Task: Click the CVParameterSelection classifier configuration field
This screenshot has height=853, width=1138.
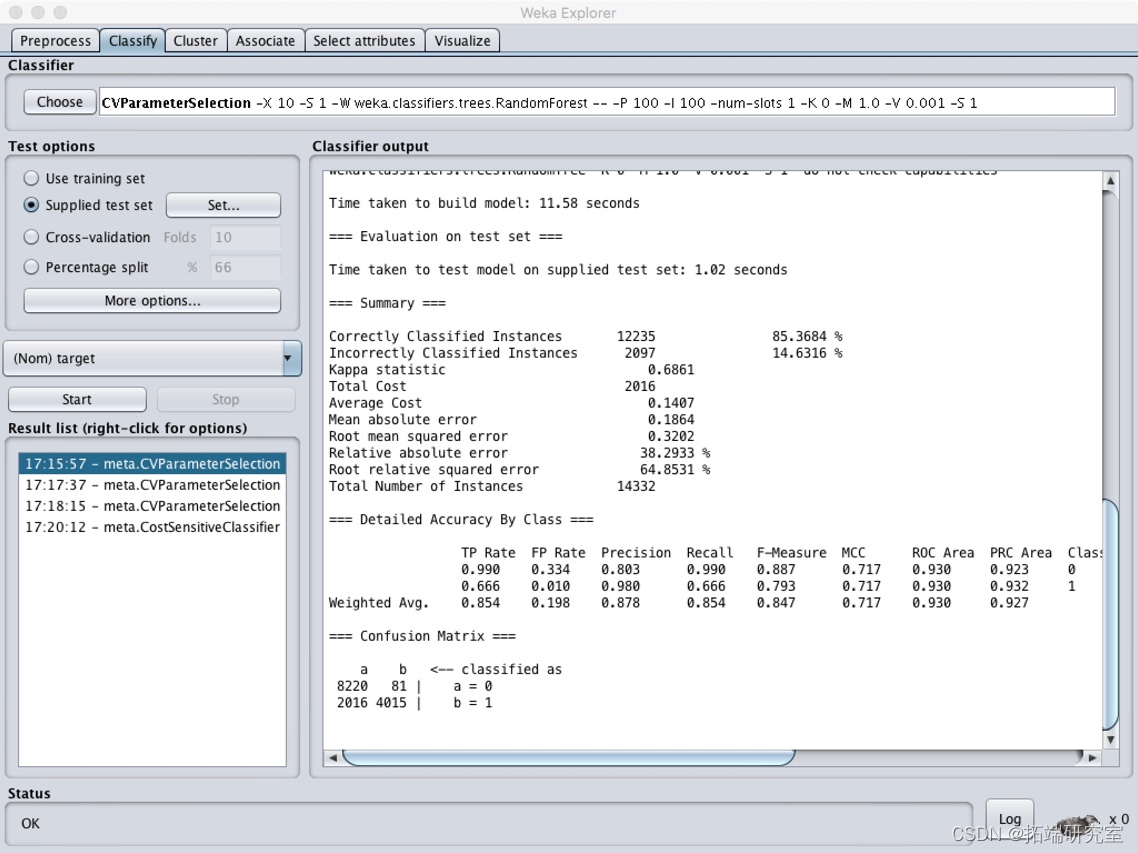Action: click(x=607, y=102)
